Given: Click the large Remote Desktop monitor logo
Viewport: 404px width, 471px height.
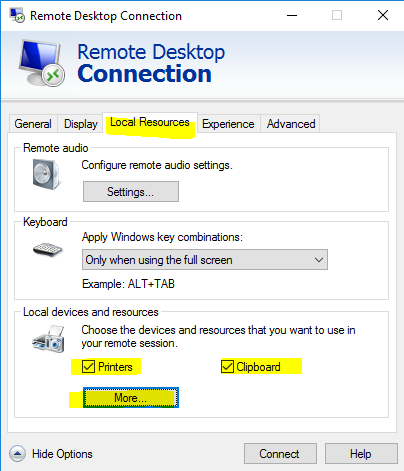Looking at the screenshot, I should pyautogui.click(x=41, y=63).
